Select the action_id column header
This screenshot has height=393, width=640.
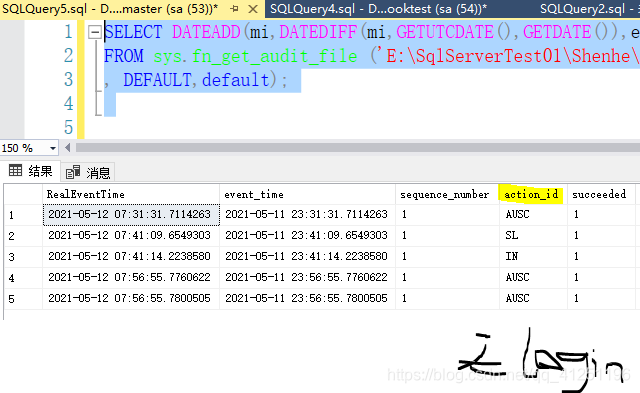point(533,194)
